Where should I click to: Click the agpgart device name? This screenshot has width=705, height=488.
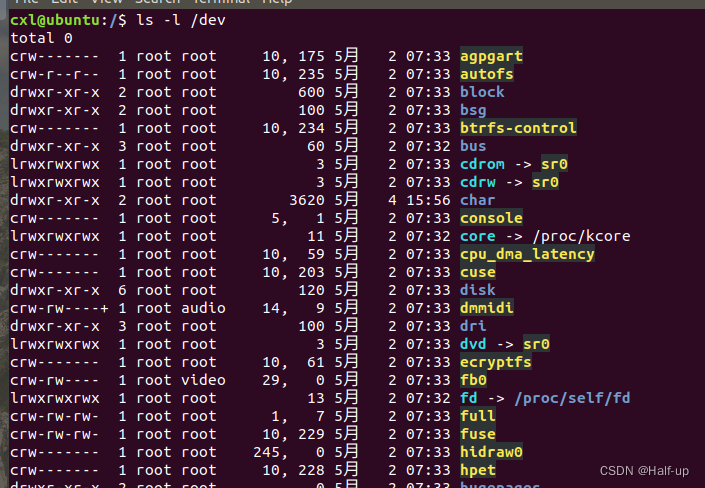click(491, 56)
